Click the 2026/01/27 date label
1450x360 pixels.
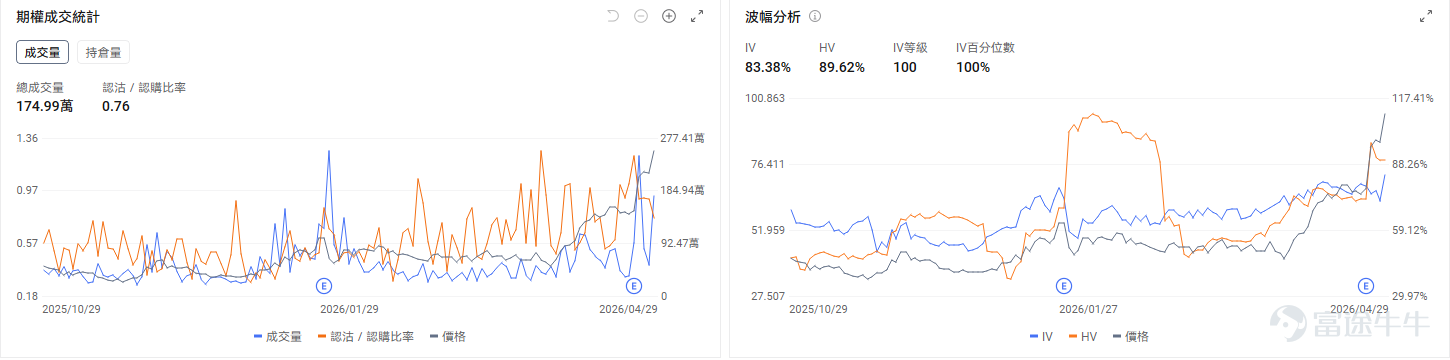pos(1088,310)
